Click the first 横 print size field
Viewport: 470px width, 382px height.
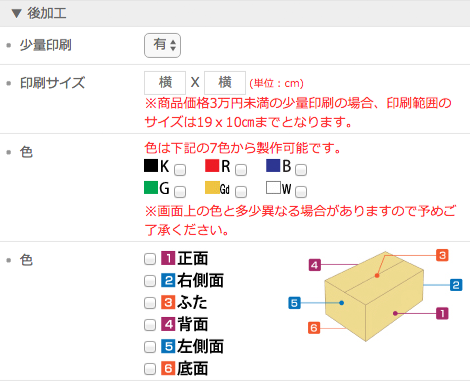[x=165, y=83]
